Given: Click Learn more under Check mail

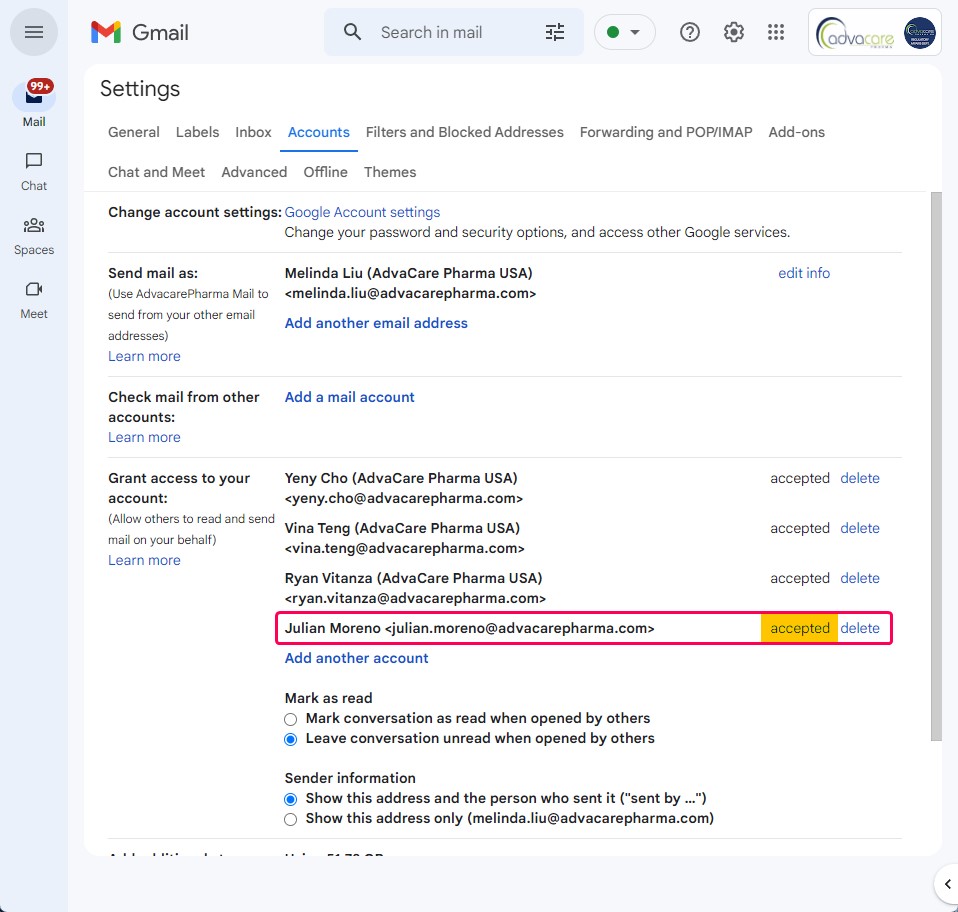Looking at the screenshot, I should click(144, 437).
